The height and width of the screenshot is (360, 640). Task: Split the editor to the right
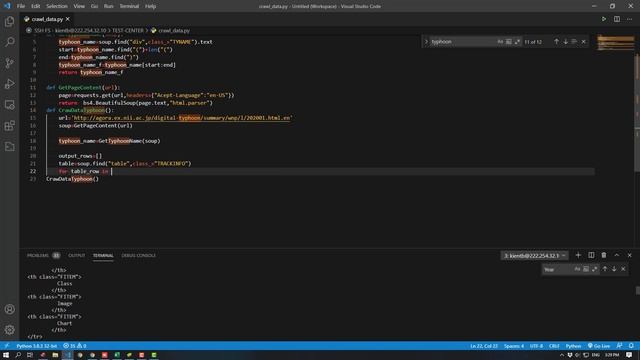[x=617, y=19]
